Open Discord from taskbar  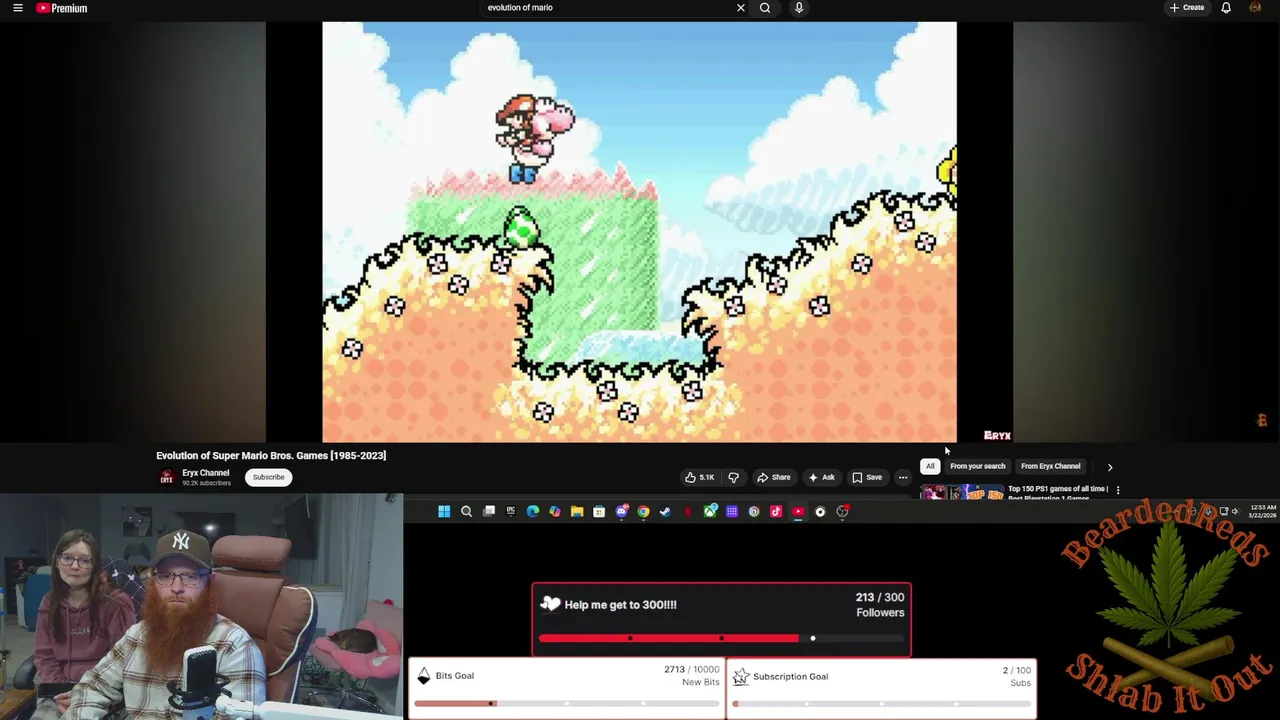(x=622, y=512)
